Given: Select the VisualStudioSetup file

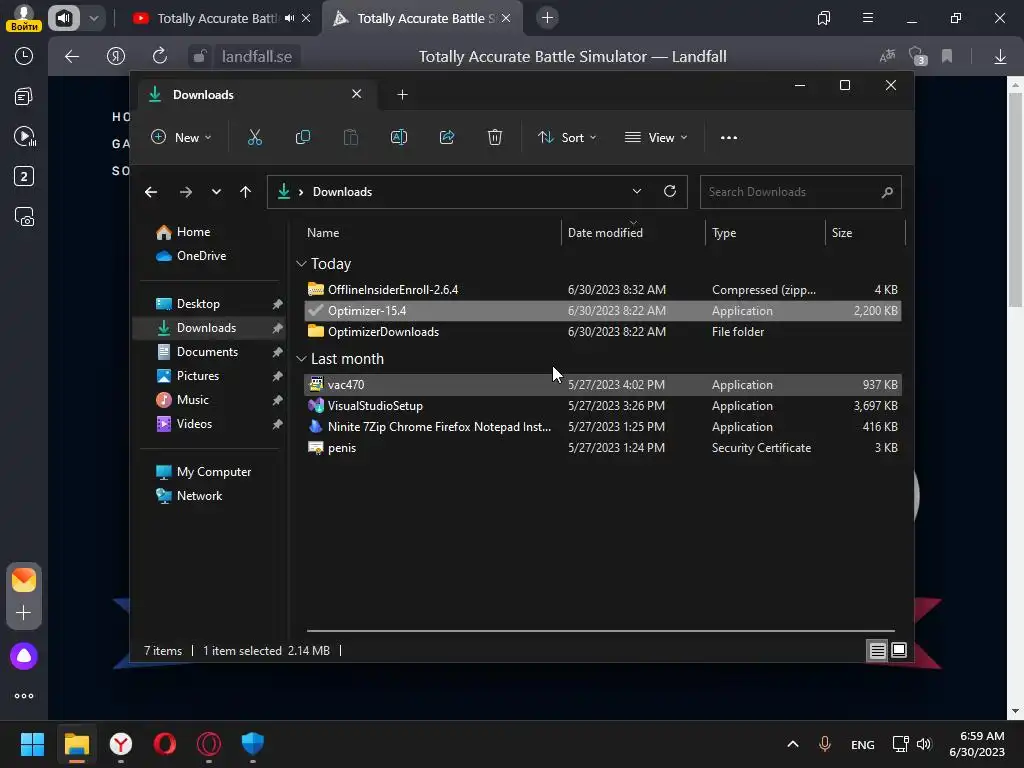Looking at the screenshot, I should tap(602, 406).
